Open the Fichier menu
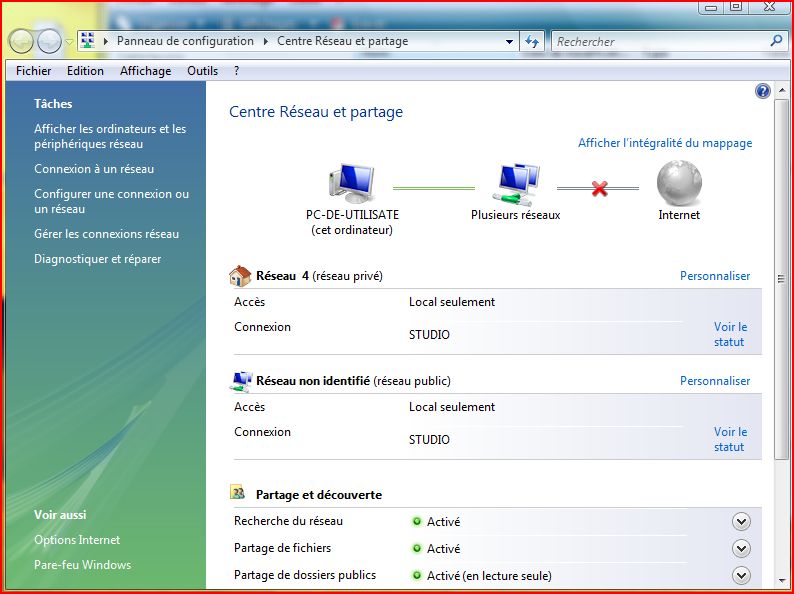The height and width of the screenshot is (594, 794). (34, 71)
